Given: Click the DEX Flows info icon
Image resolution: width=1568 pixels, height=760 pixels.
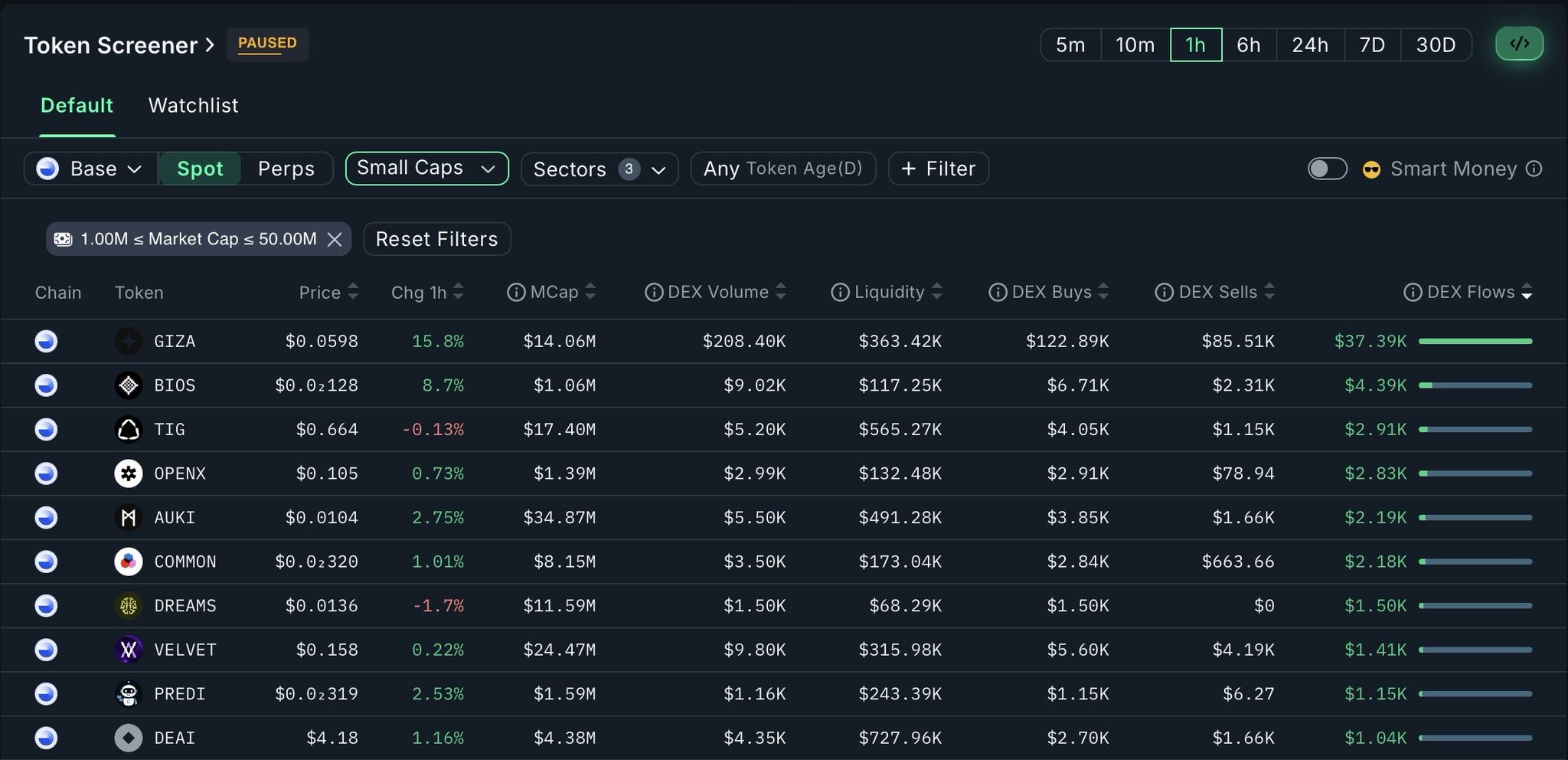Looking at the screenshot, I should click(x=1413, y=292).
